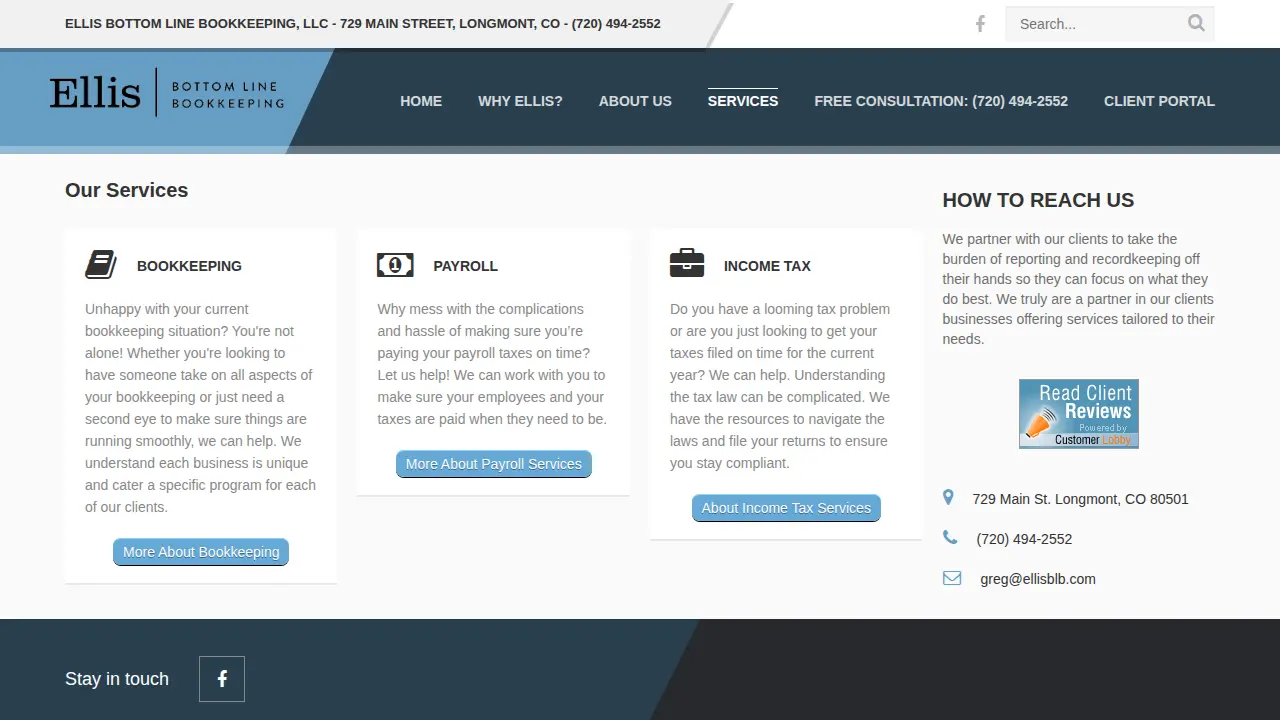Click the Stay in touch text
1280x720 pixels.
click(117, 679)
